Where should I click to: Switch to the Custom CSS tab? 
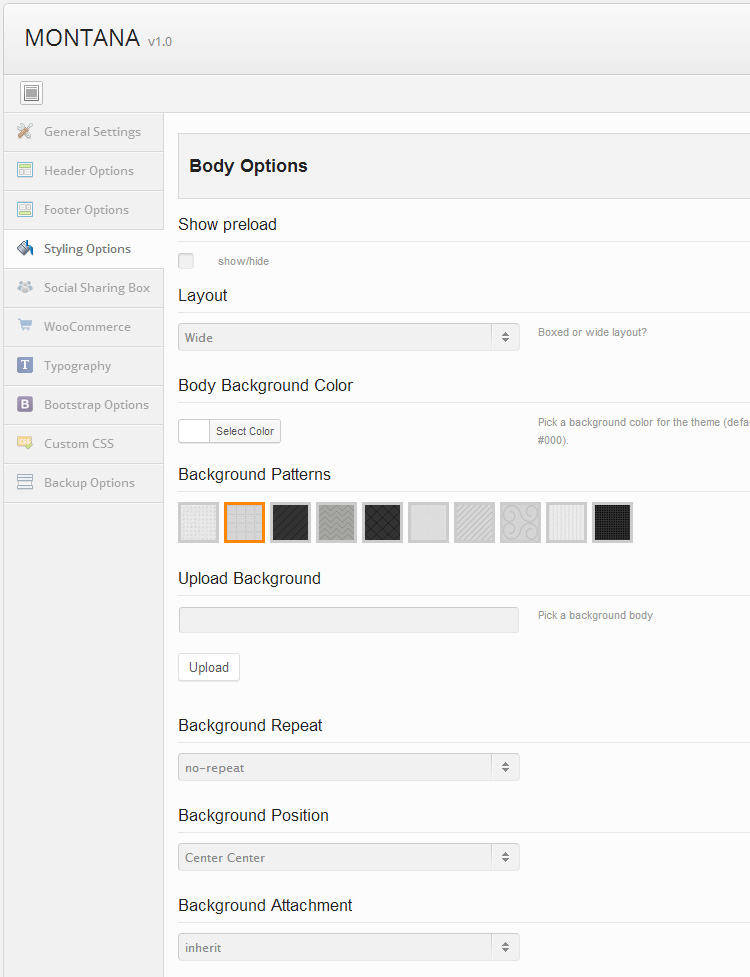(x=78, y=444)
